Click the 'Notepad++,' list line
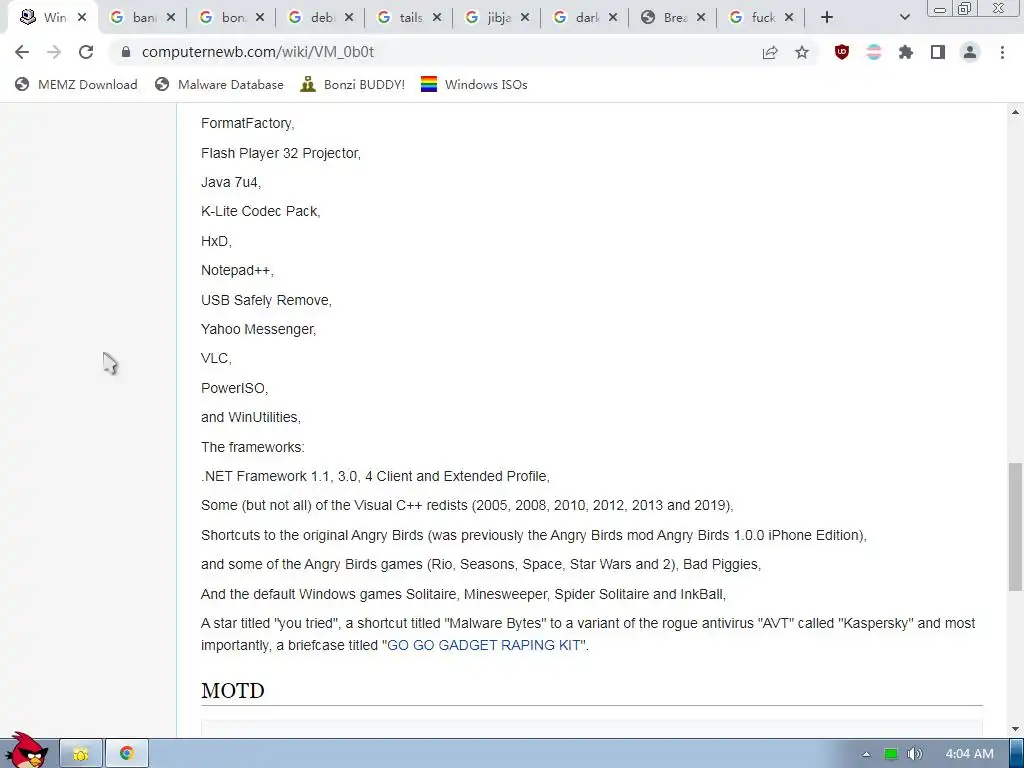Viewport: 1024px width, 768px height. pos(237,270)
